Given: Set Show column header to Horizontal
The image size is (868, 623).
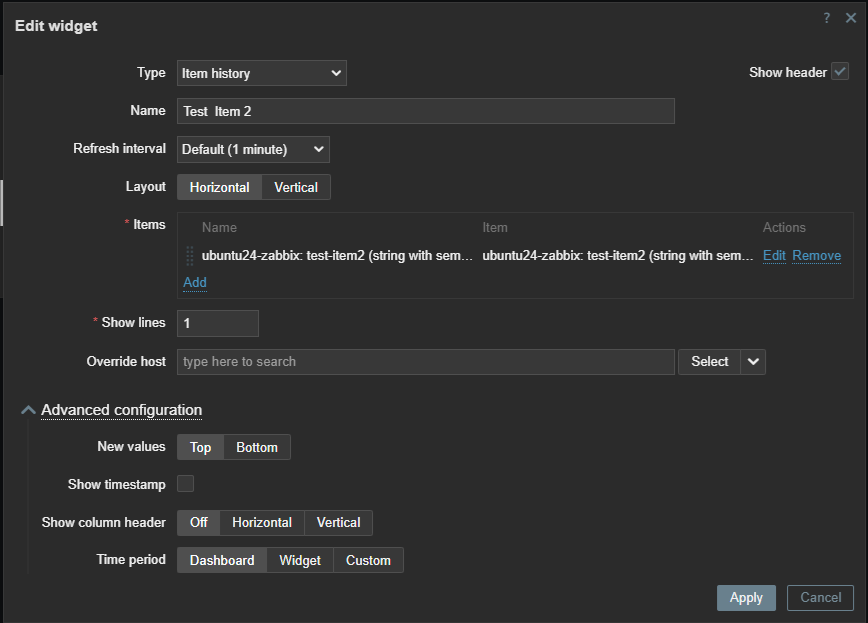Looking at the screenshot, I should pos(262,523).
